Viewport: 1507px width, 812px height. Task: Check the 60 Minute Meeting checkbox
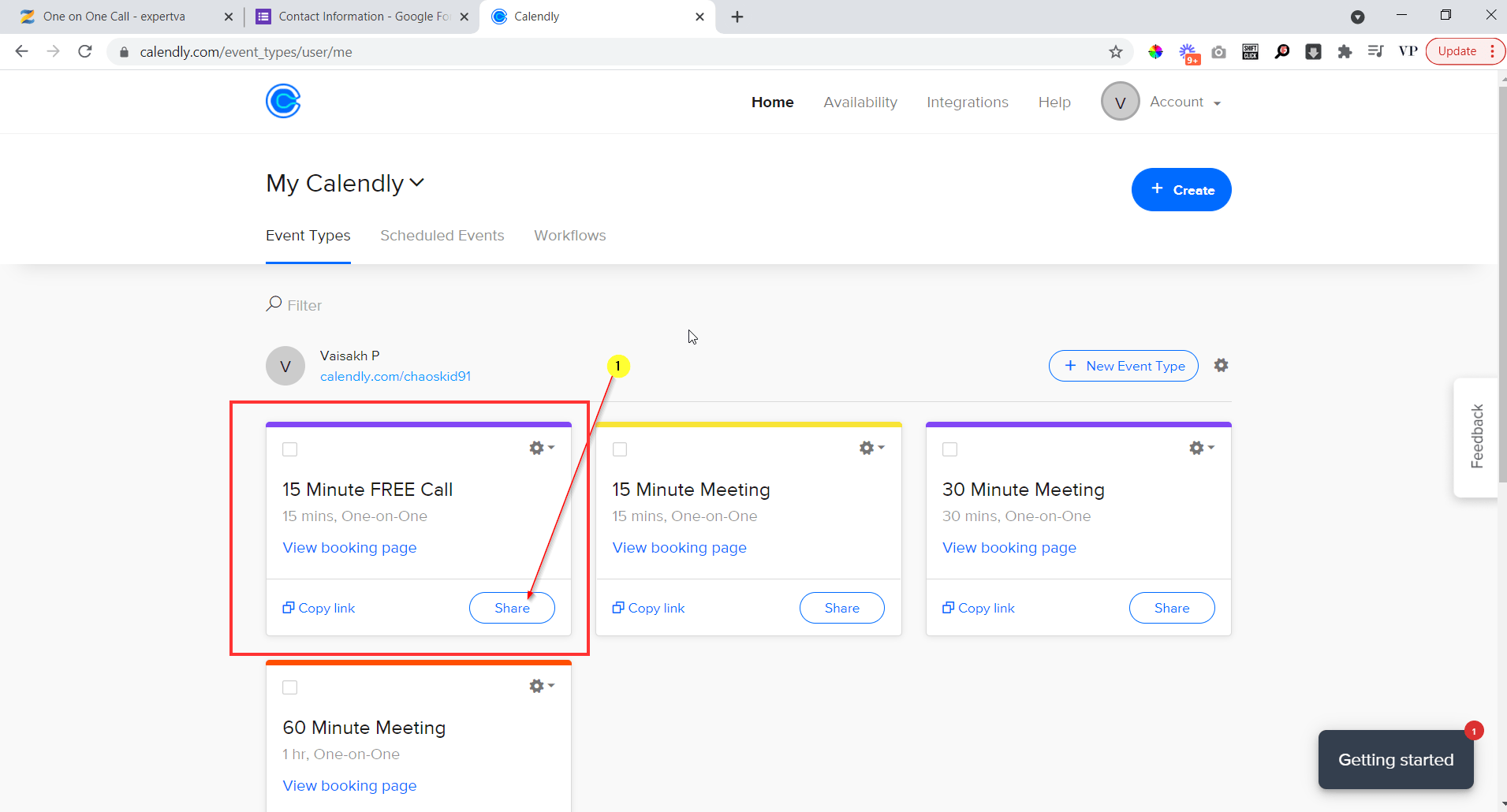pyautogui.click(x=289, y=687)
